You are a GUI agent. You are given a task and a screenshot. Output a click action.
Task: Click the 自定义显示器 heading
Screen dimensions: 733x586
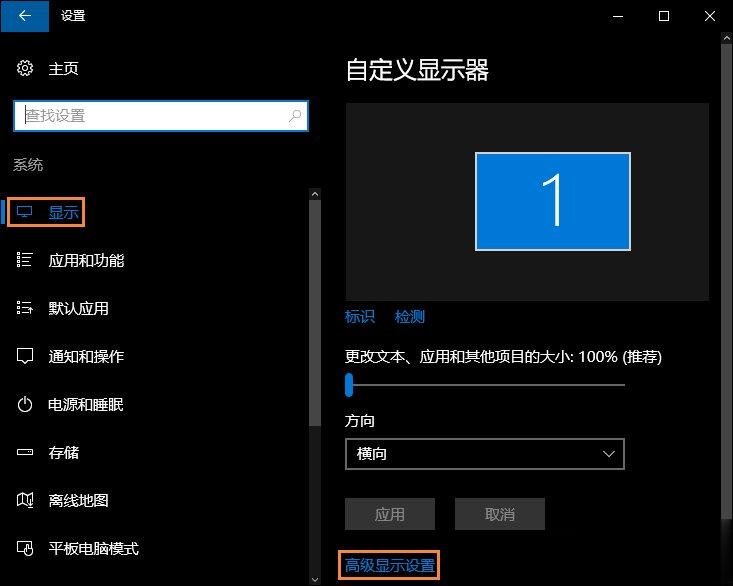click(417, 70)
